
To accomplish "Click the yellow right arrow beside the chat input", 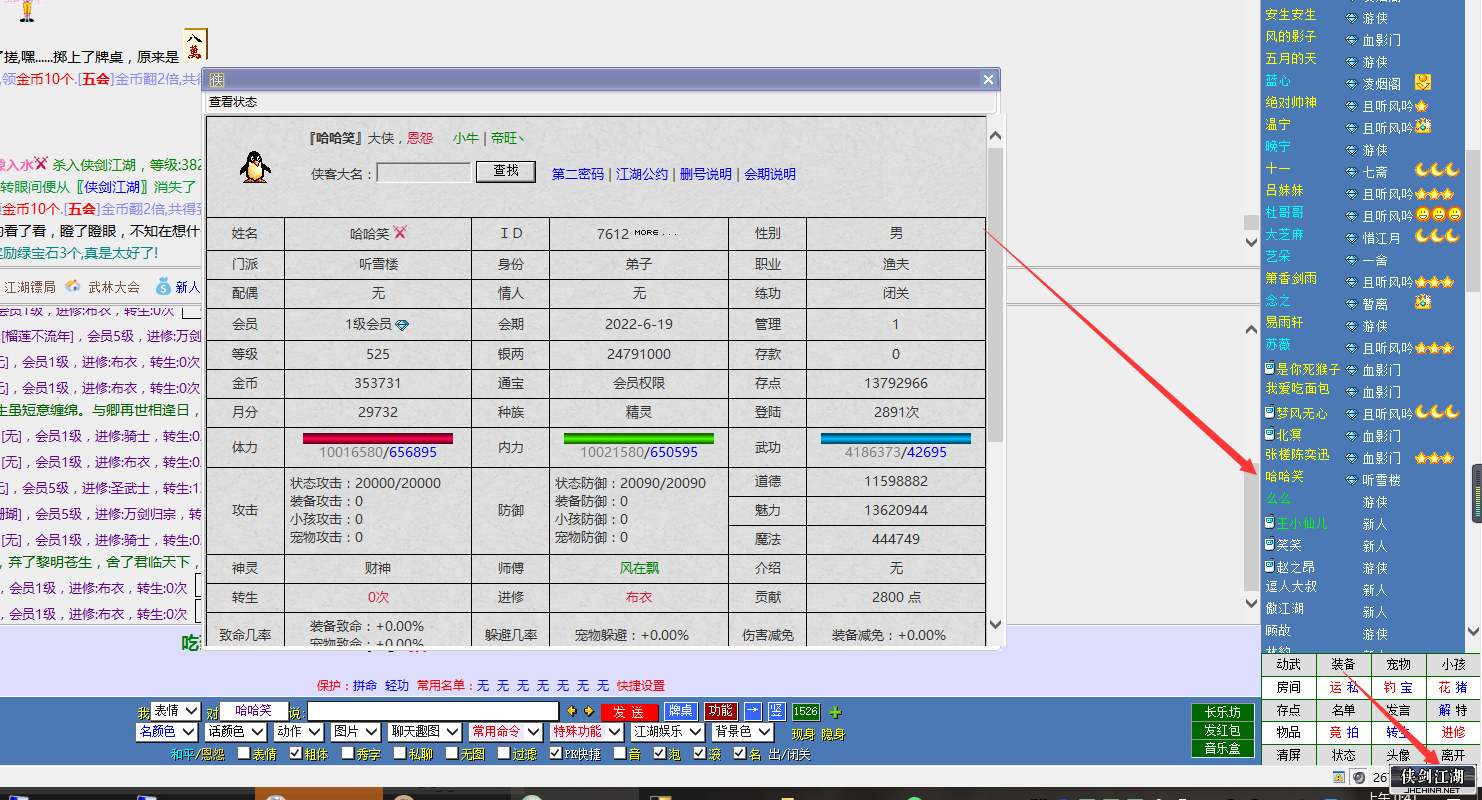I will [x=587, y=711].
